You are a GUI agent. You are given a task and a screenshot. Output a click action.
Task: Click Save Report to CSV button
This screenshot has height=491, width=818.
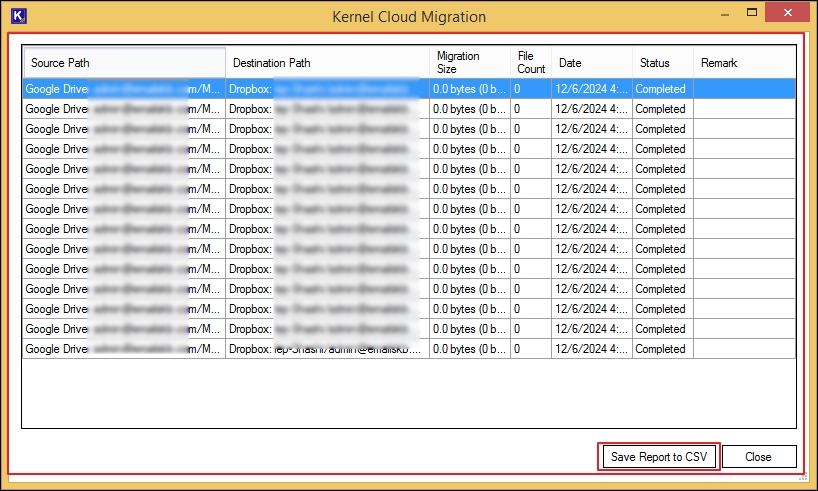[x=659, y=457]
